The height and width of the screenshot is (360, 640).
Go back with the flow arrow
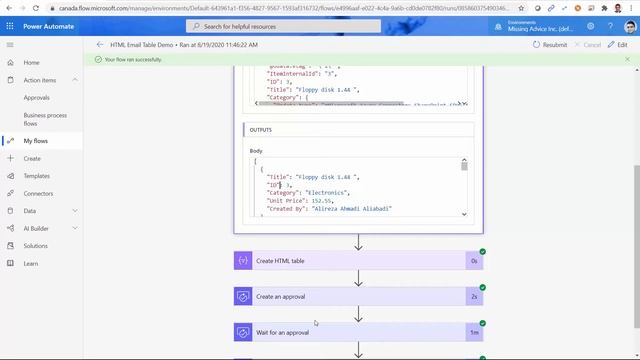[100, 44]
